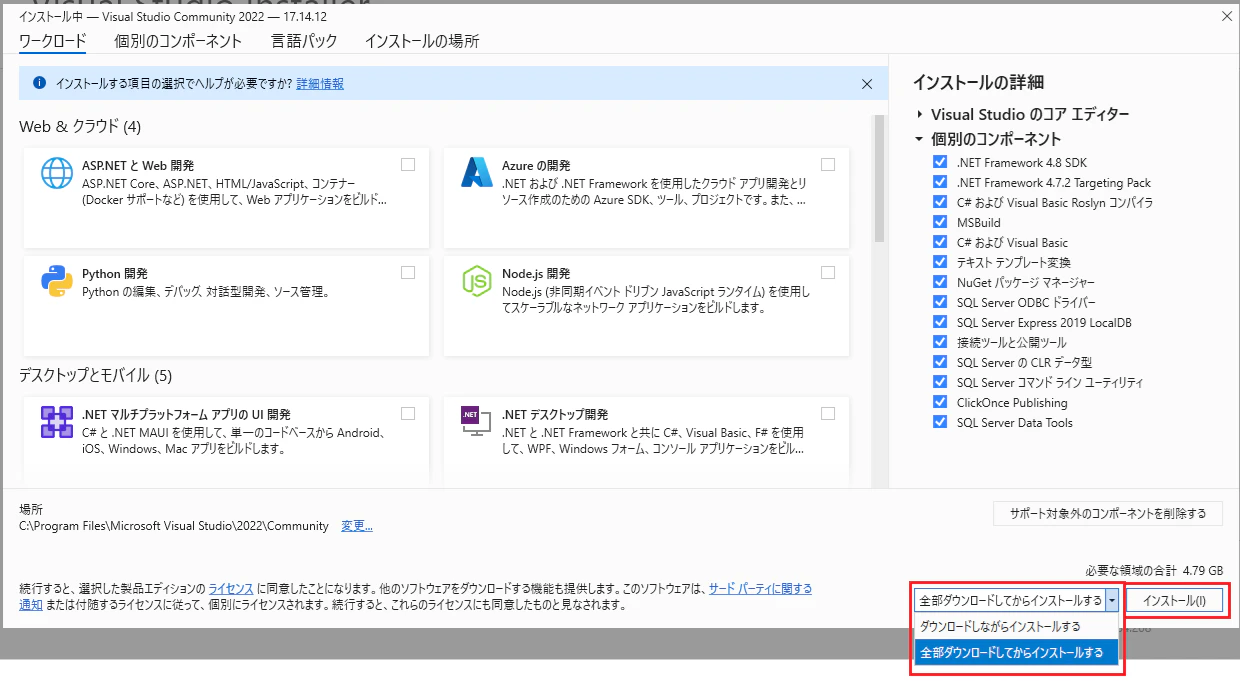This screenshot has width=1240, height=681.
Task: Open the 詳細情報 link
Action: (320, 84)
